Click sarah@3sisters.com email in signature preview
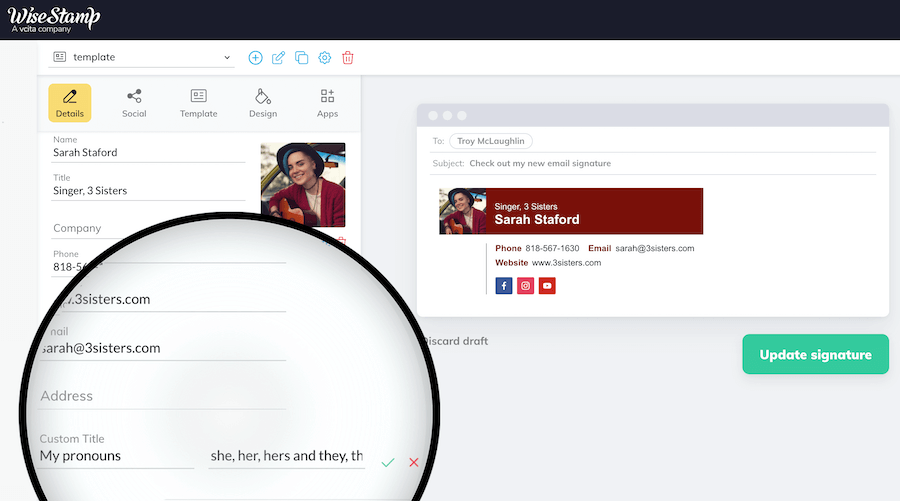The width and height of the screenshot is (900, 501). pos(655,248)
